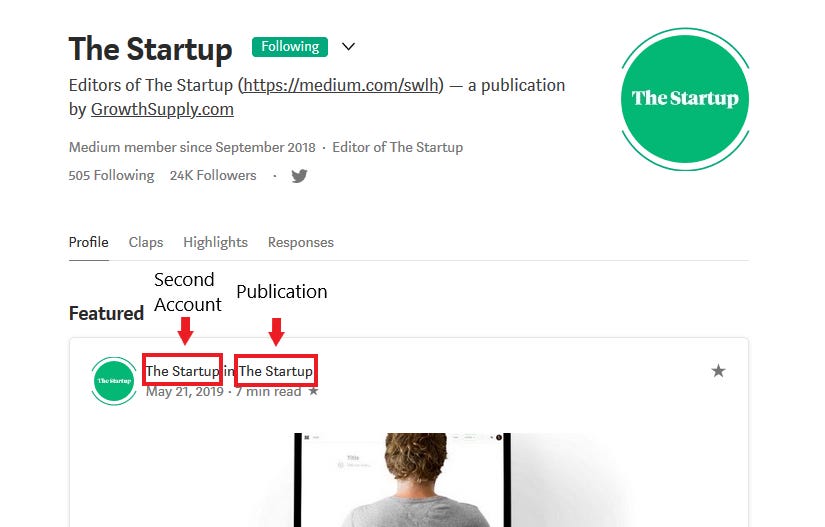
Task: Open the Highlights tab
Action: (215, 242)
